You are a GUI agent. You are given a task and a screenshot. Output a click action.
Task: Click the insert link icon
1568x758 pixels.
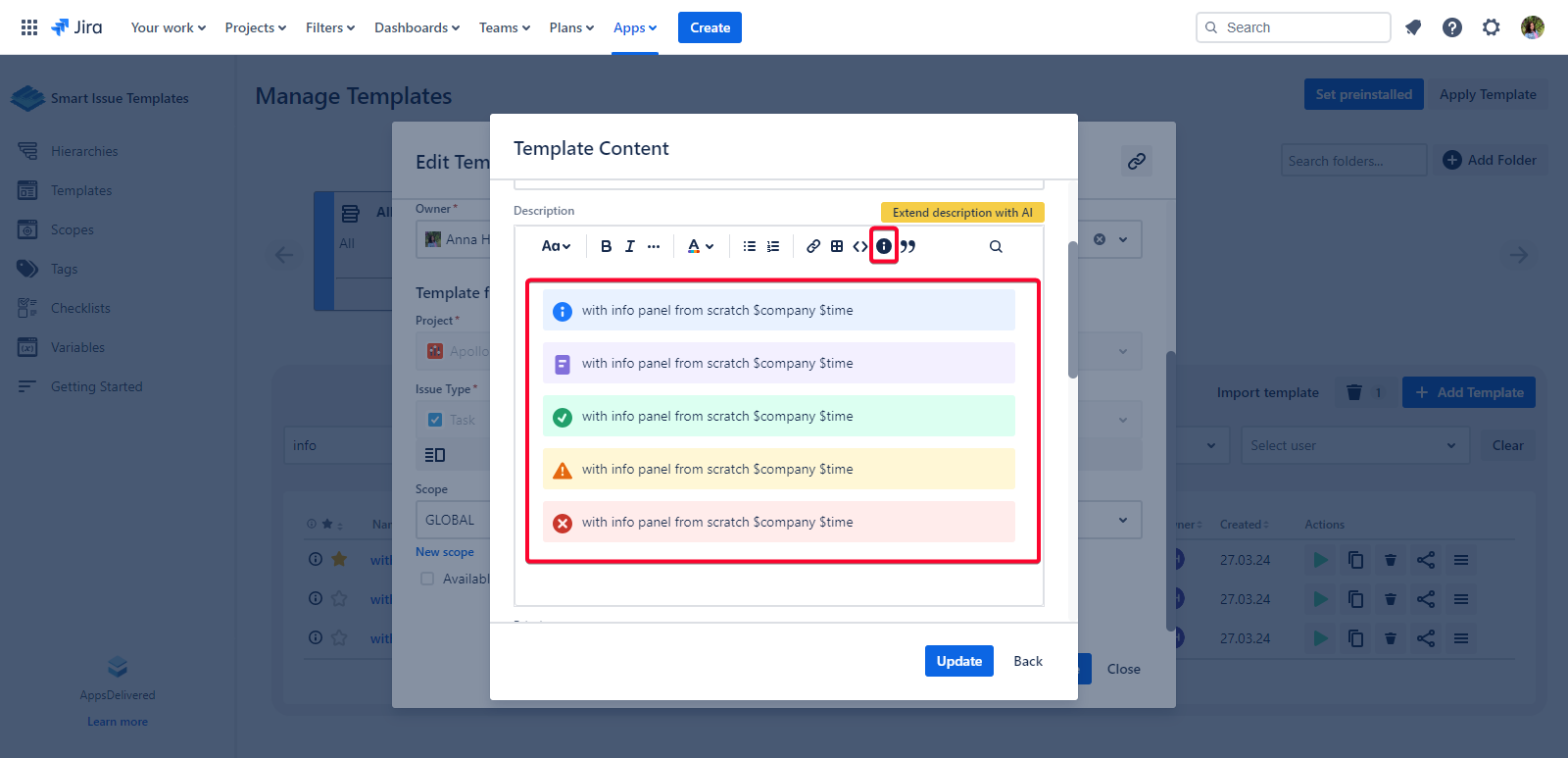pos(813,246)
